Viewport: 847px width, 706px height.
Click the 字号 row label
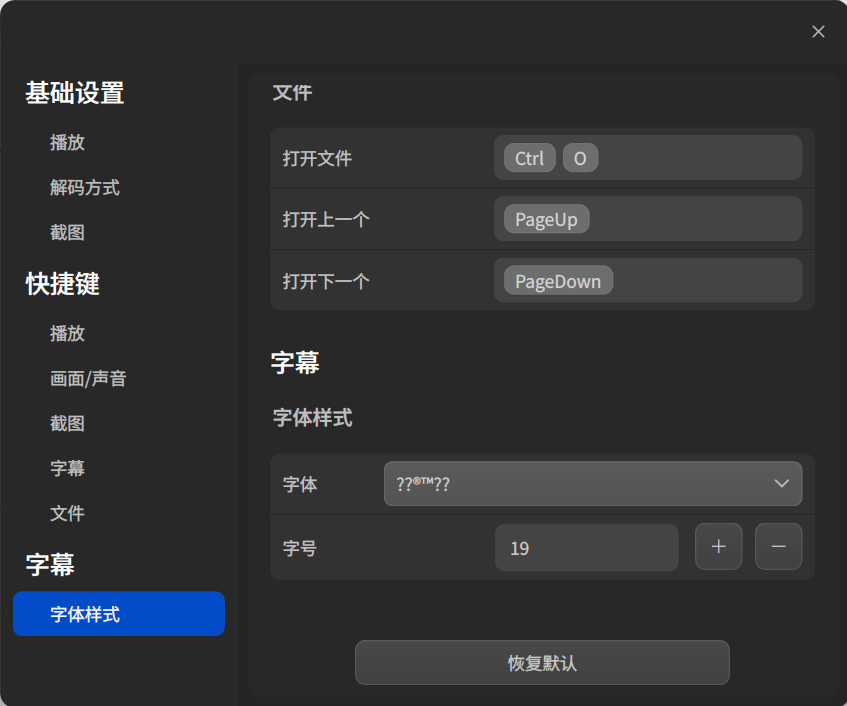300,548
